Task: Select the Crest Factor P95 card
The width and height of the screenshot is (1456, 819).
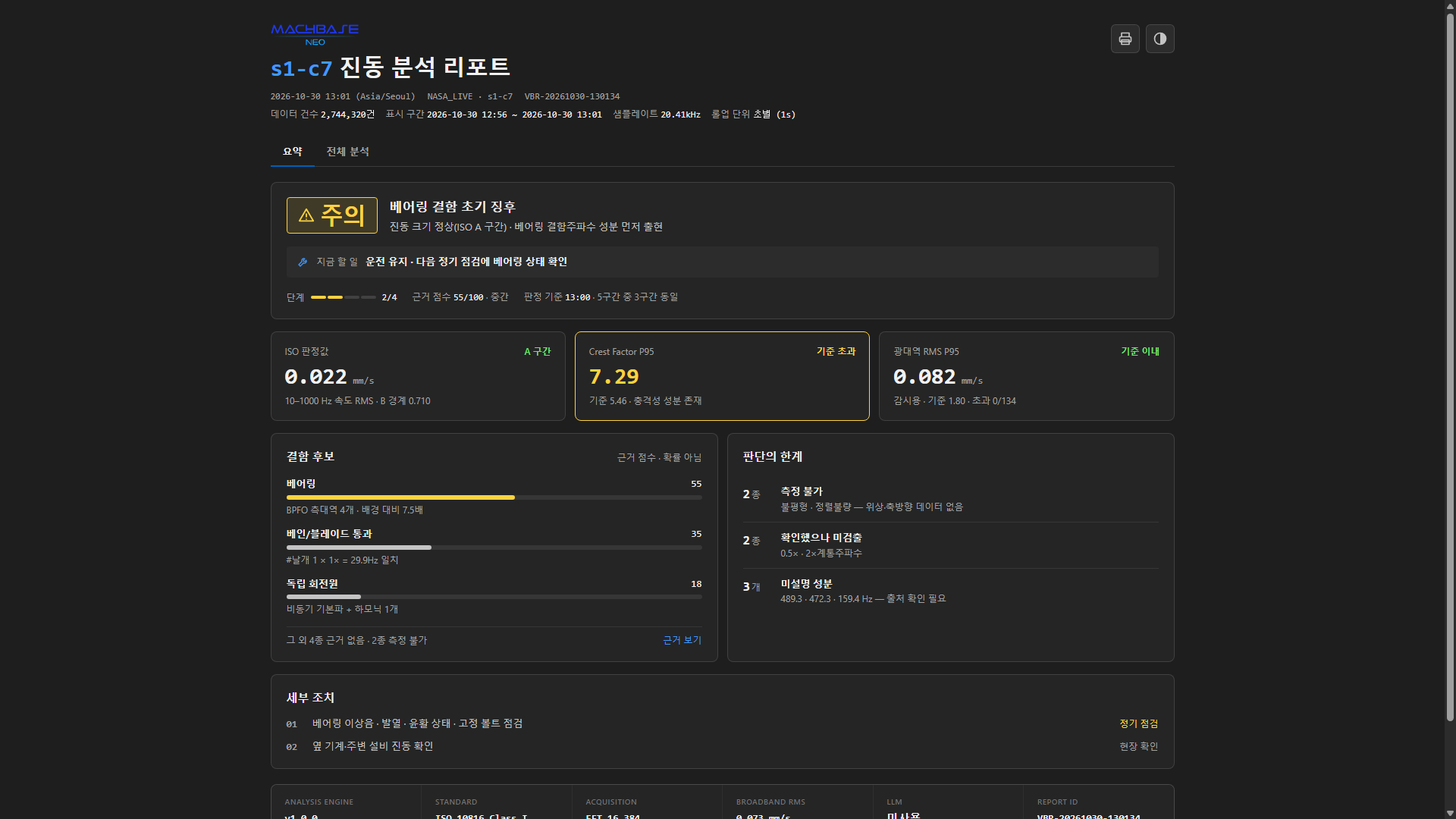Action: [722, 376]
